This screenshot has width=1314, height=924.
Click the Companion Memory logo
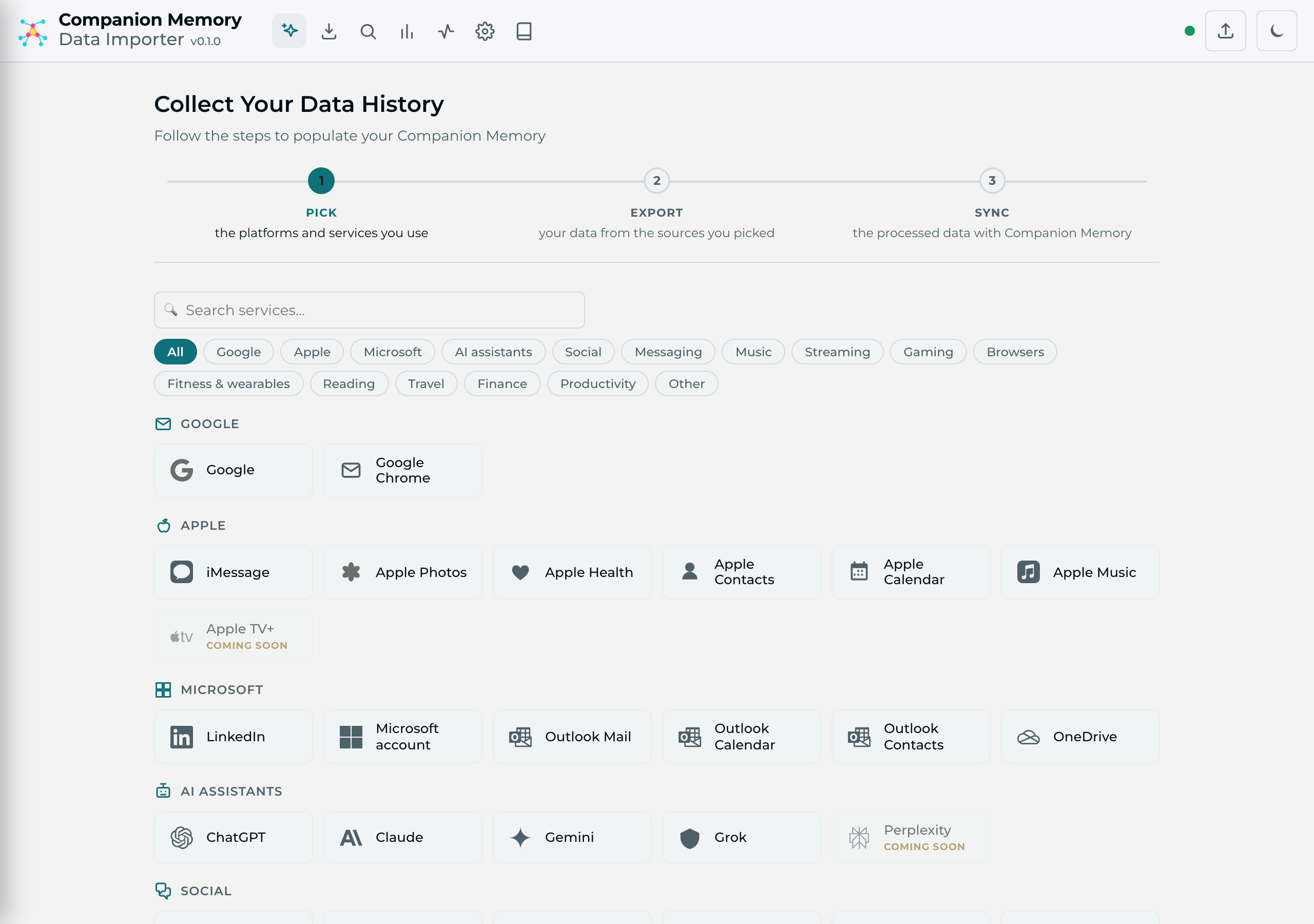click(x=33, y=33)
